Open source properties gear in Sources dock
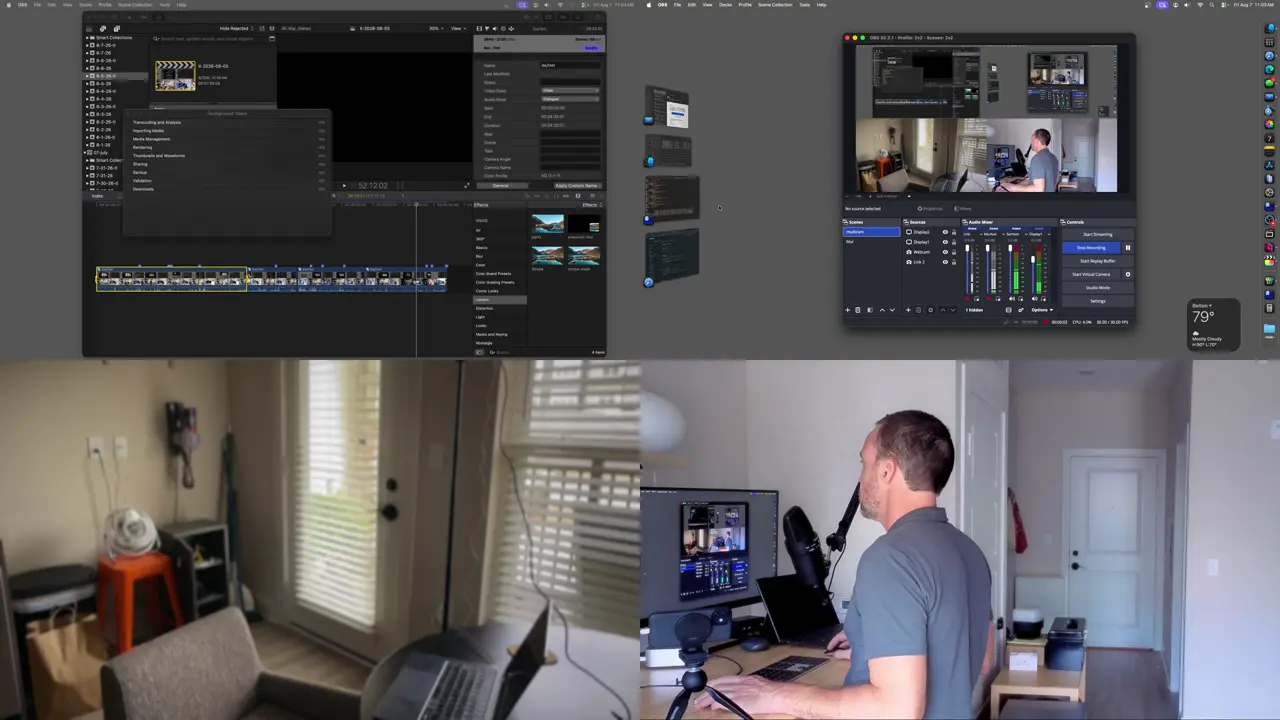 [931, 310]
